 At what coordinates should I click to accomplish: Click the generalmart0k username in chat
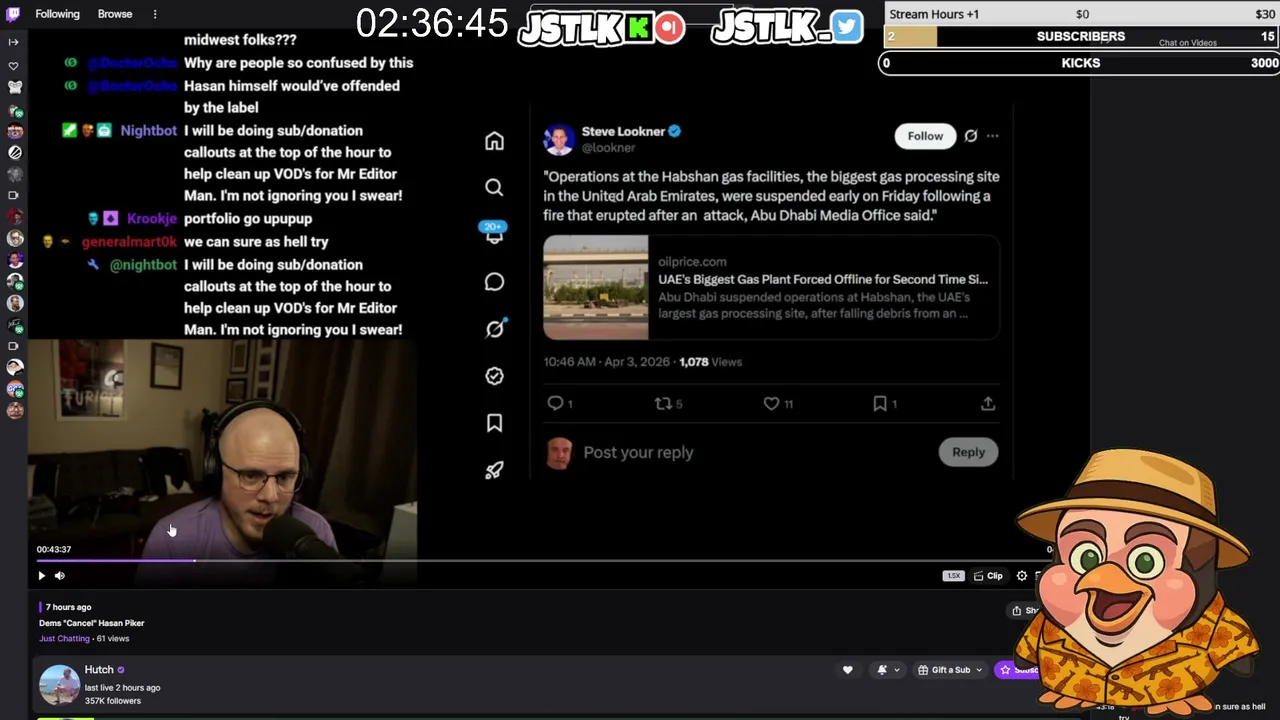pyautogui.click(x=129, y=241)
